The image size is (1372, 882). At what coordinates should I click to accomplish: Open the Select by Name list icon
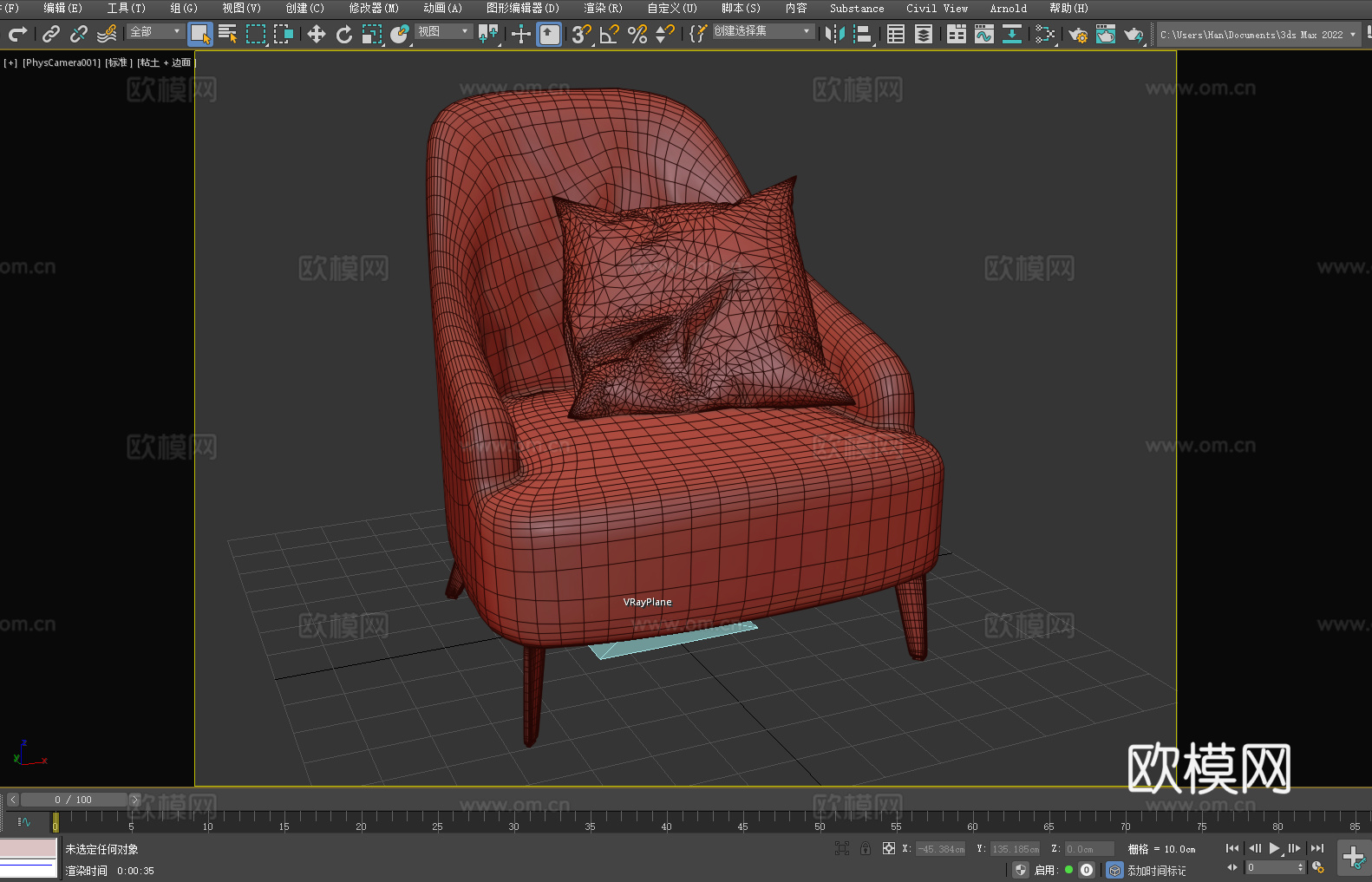[x=228, y=34]
